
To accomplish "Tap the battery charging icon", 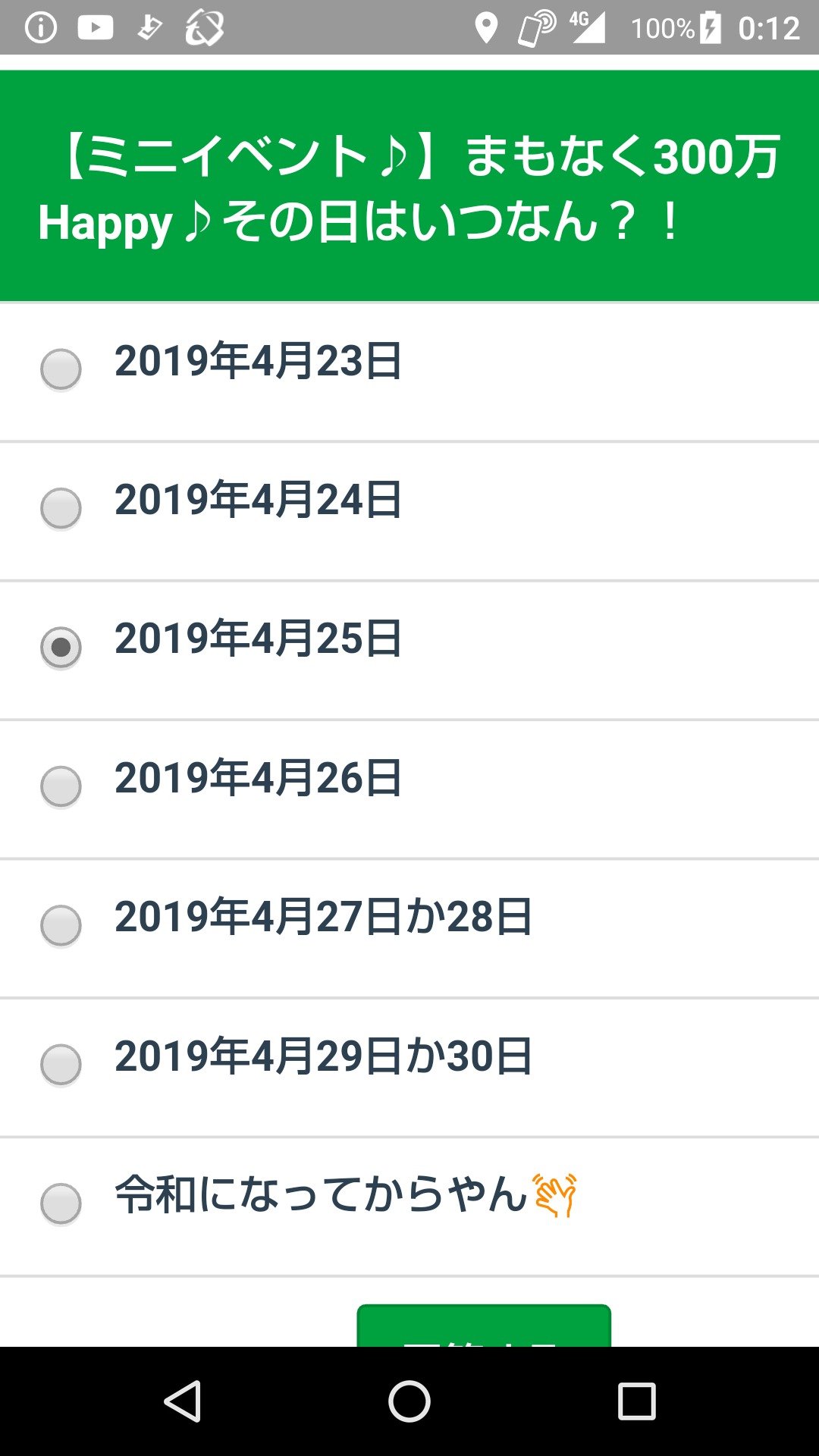I will [711, 28].
